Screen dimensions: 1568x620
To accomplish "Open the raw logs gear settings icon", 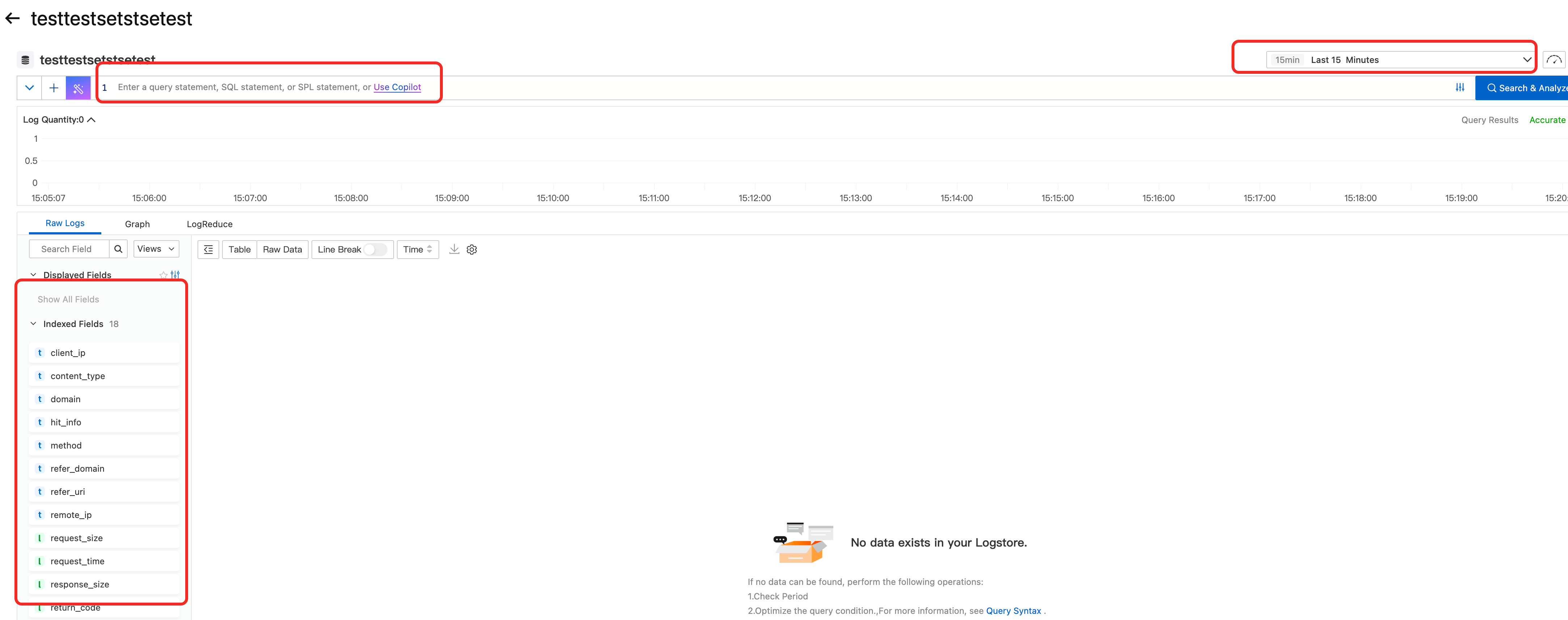I will 472,250.
